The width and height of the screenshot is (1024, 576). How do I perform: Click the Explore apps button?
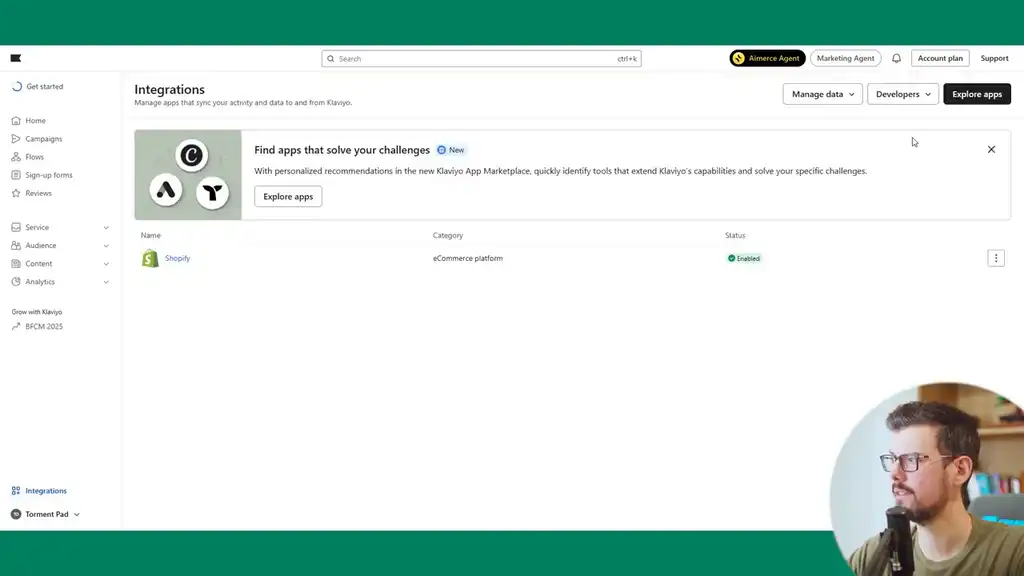click(977, 93)
